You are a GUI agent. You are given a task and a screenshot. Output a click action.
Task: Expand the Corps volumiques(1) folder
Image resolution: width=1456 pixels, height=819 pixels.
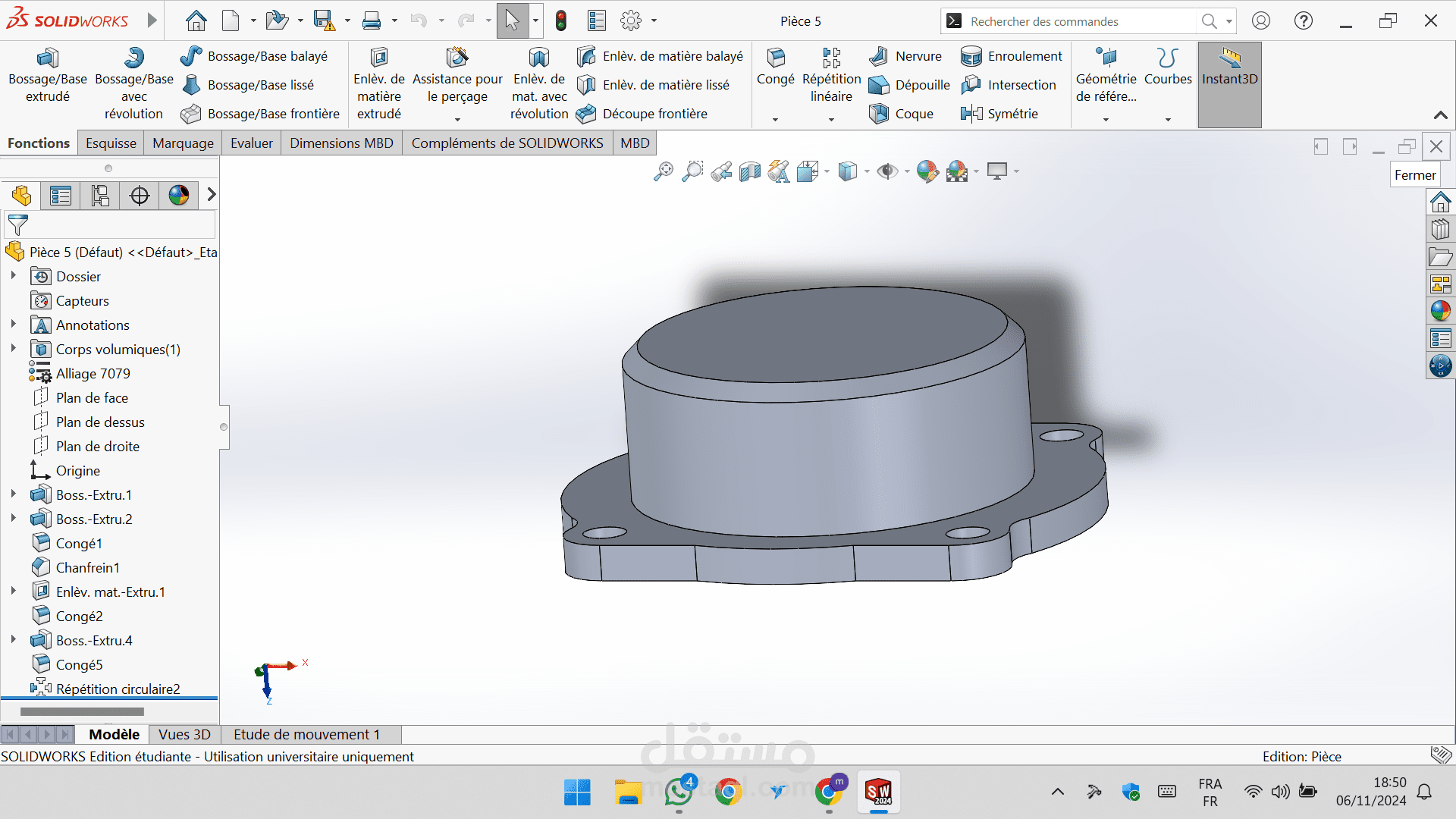[13, 349]
